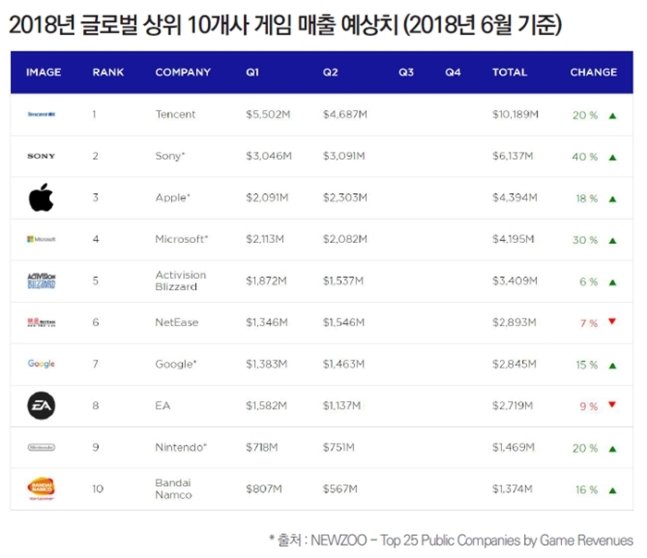647x558 pixels.
Task: Select the Activision Blizzard company name
Action: (180, 281)
